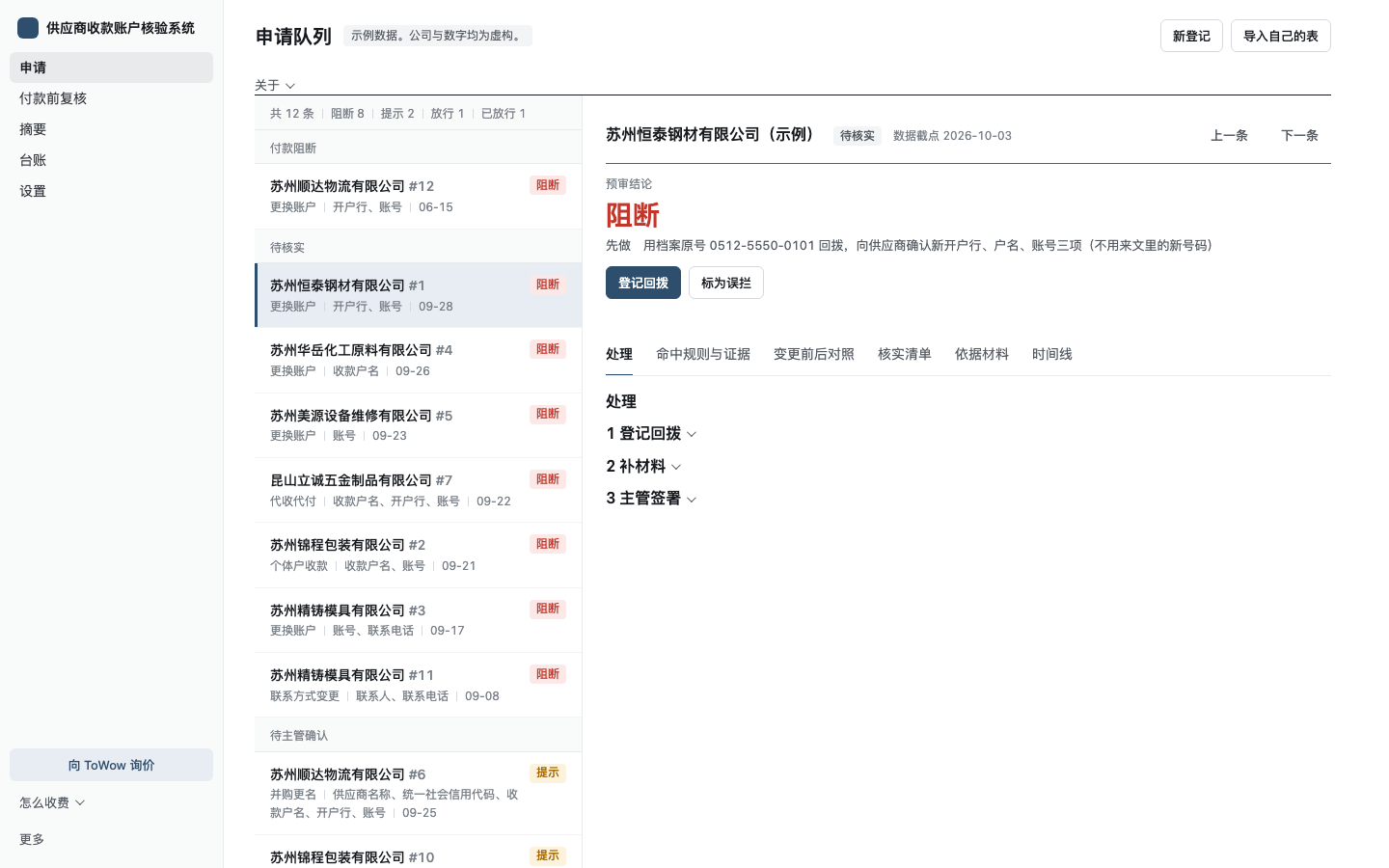The width and height of the screenshot is (1389, 868).
Task: Expand step 1 登记回拨
Action: click(651, 434)
